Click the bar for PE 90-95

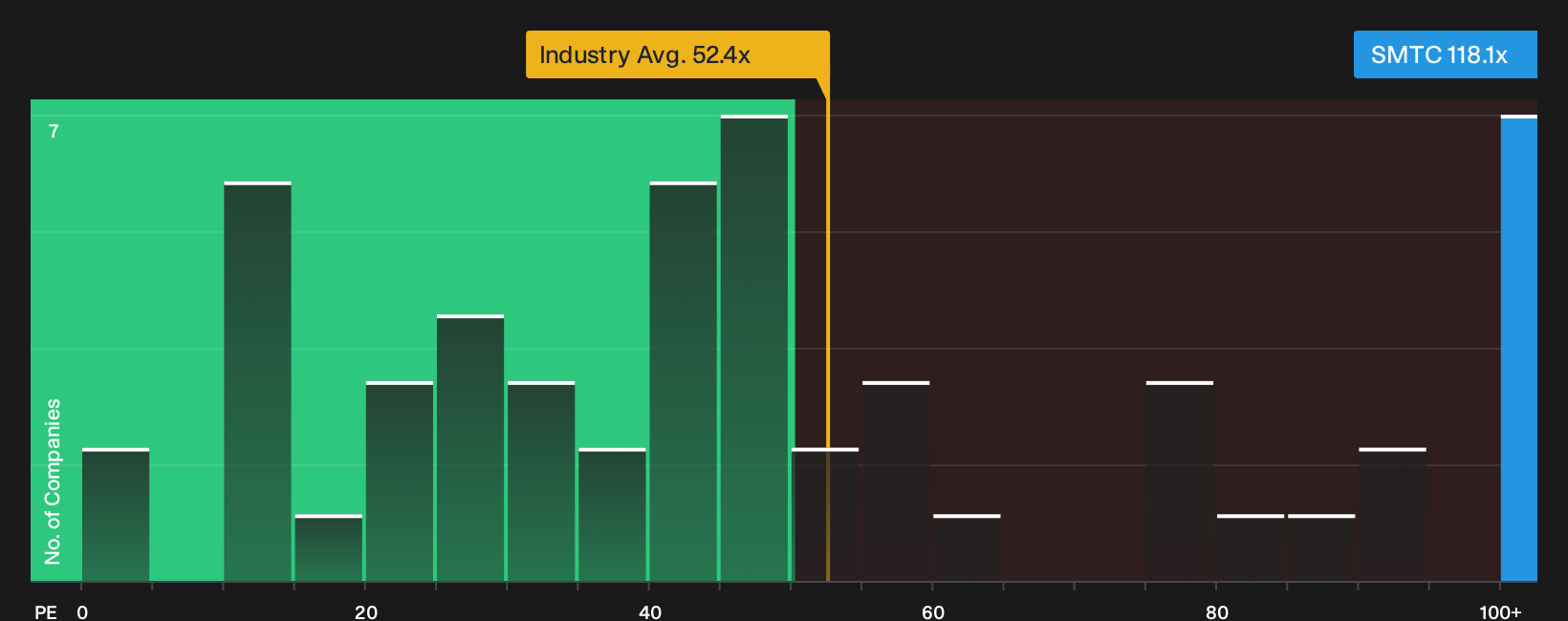click(1392, 515)
